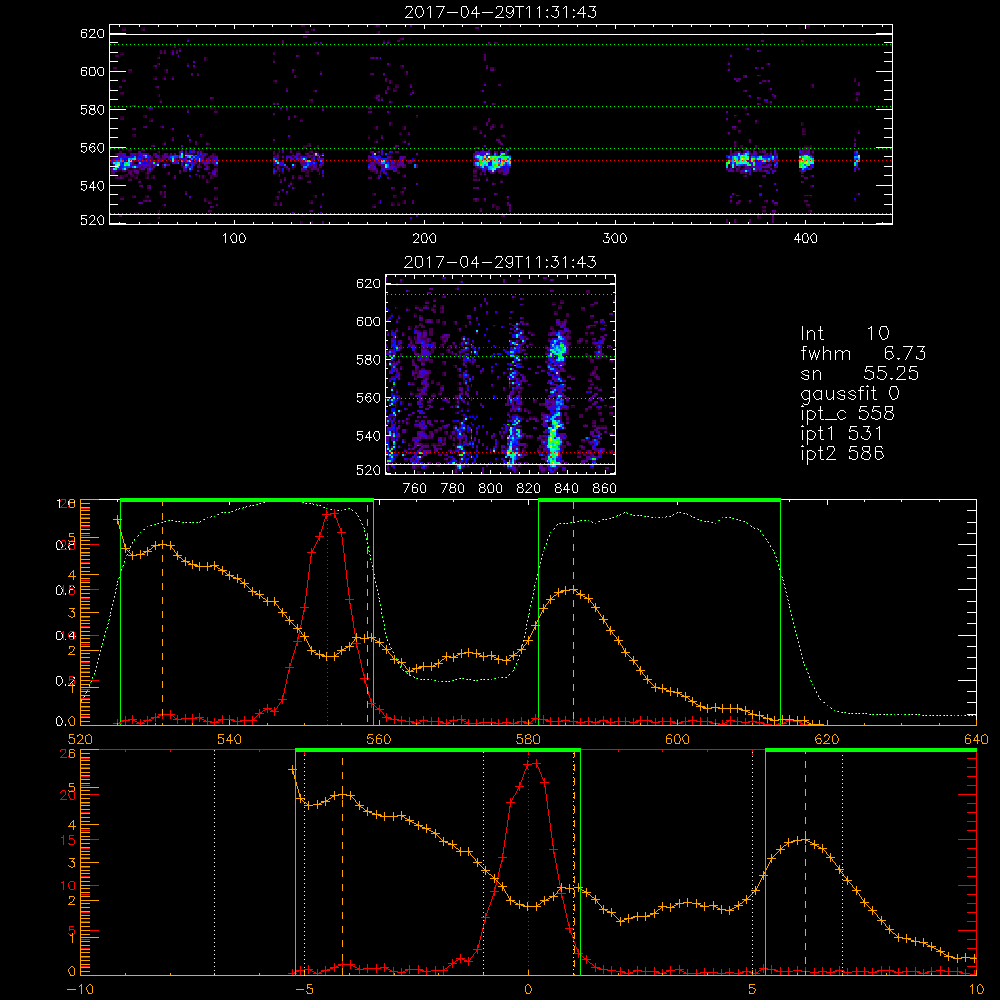Click red y-axis label '20' of bottom plot
This screenshot has height=1000, width=1000.
point(68,795)
